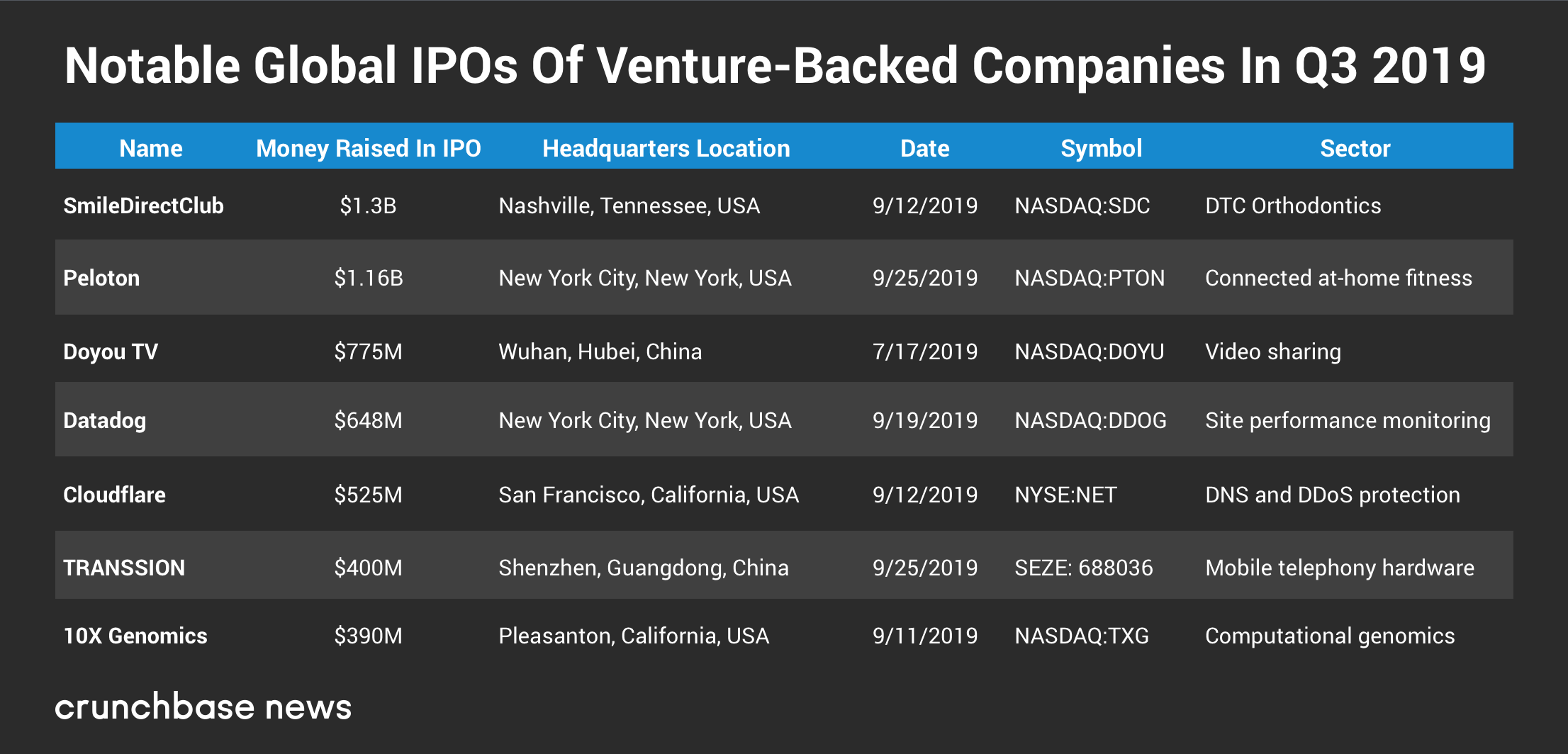Viewport: 1568px width, 754px height.
Task: Click the Date column header
Action: 924,148
